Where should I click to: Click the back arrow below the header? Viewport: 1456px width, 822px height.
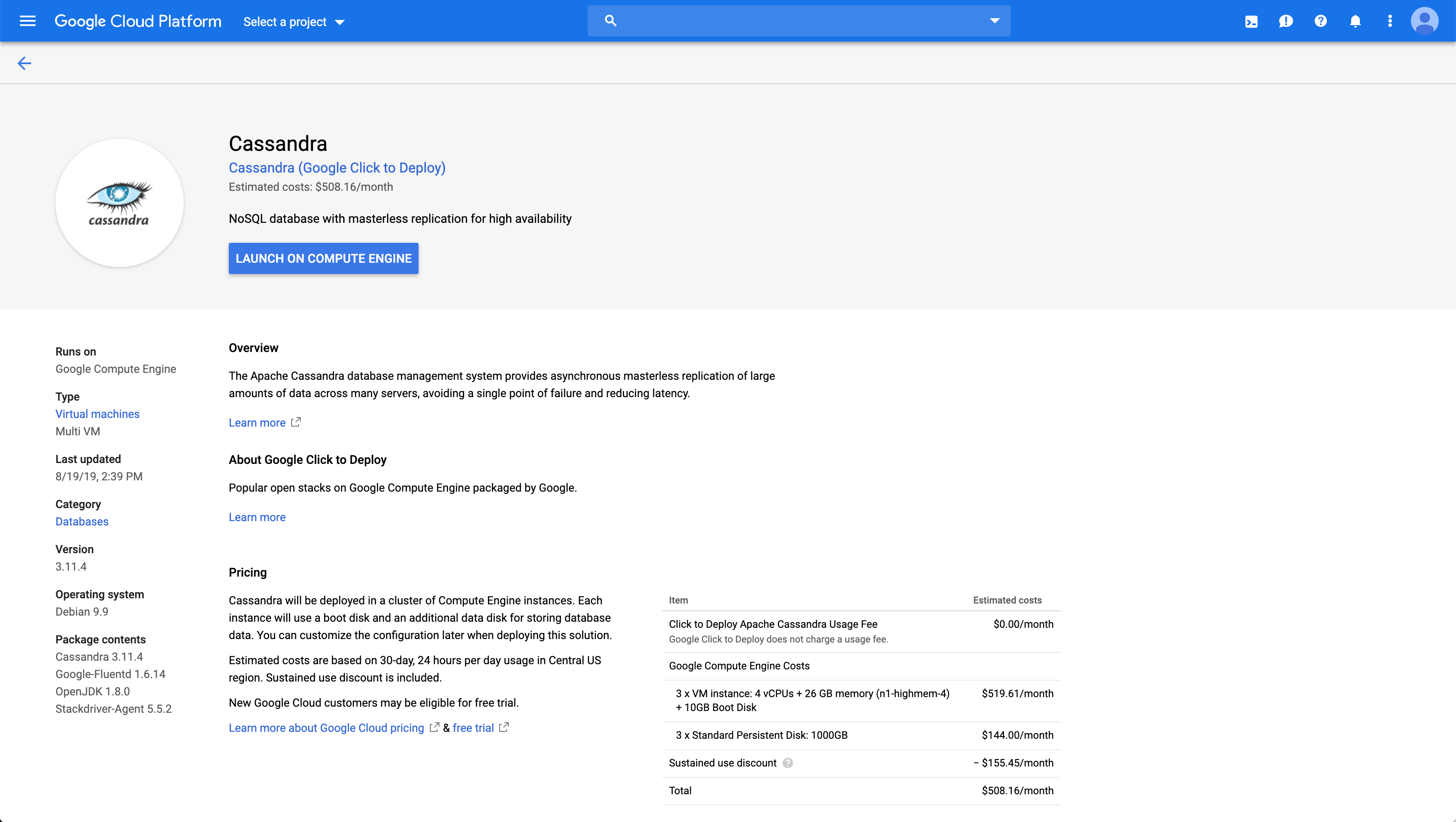coord(24,63)
